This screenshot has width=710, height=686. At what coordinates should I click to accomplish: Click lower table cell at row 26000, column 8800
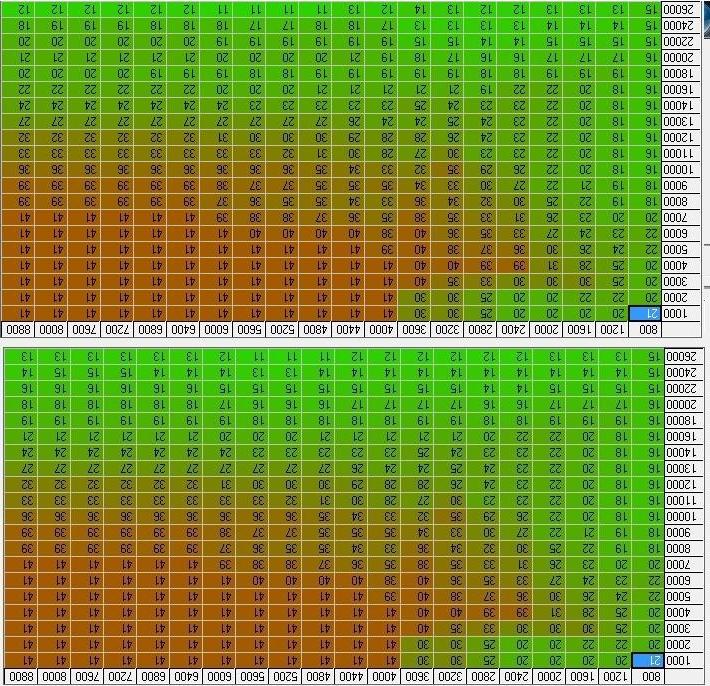click(20, 356)
